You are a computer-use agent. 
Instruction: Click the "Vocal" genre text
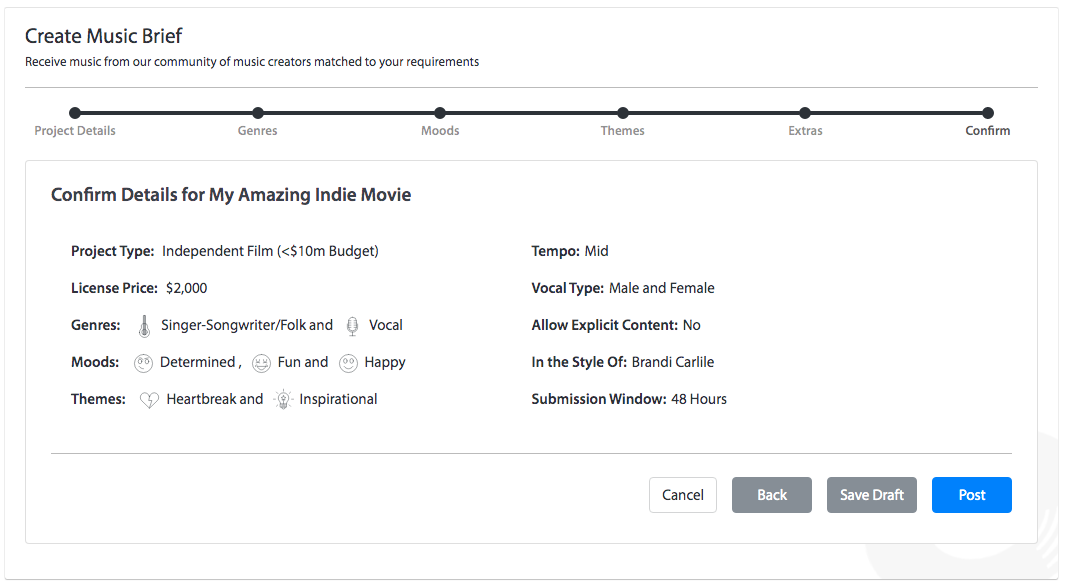[x=385, y=325]
